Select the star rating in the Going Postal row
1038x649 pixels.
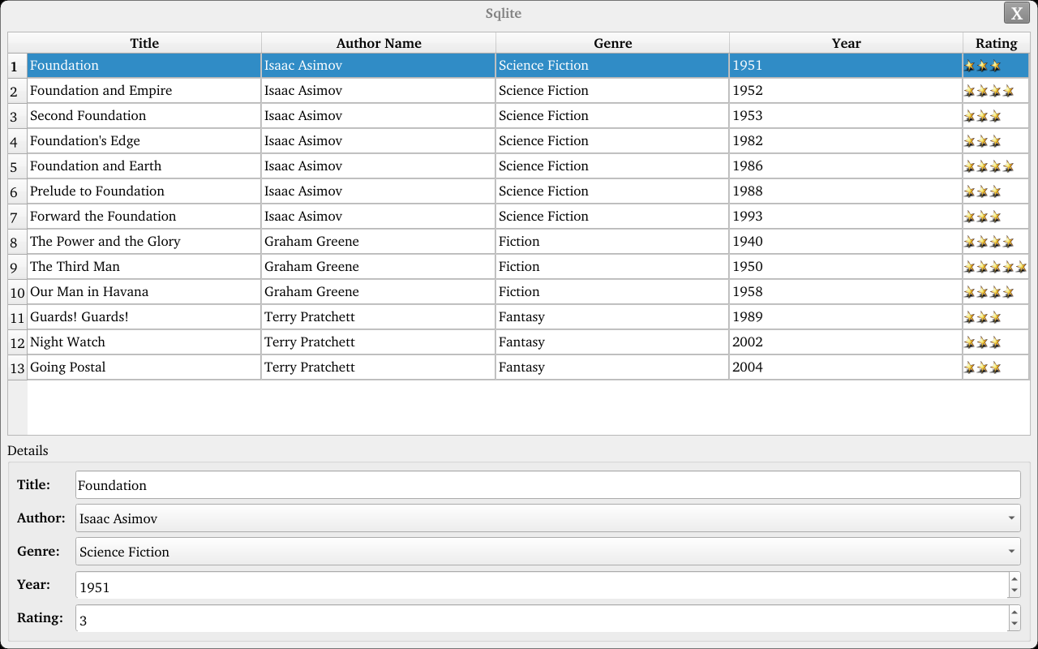982,368
